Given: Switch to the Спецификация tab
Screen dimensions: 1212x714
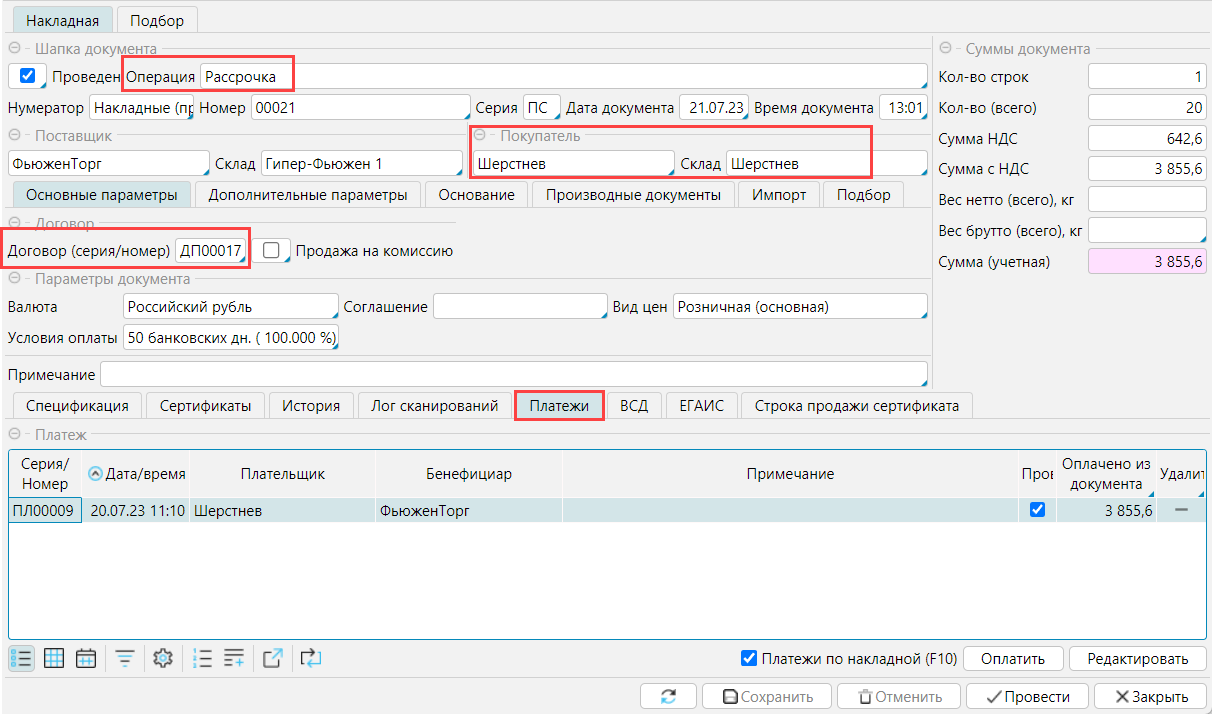Looking at the screenshot, I should (x=77, y=405).
